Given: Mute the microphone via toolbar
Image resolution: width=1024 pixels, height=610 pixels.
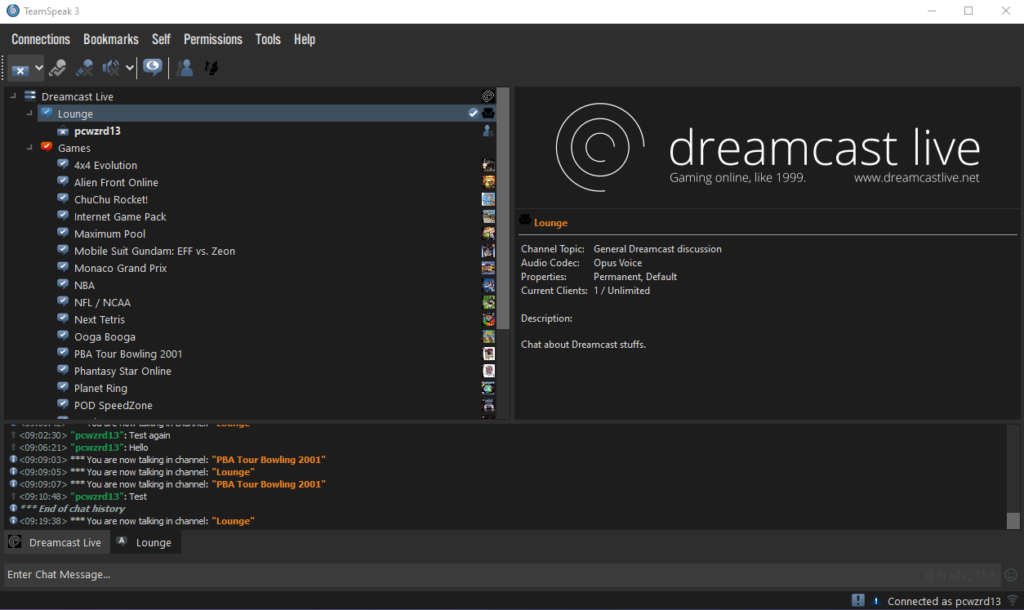Looking at the screenshot, I should (x=84, y=68).
